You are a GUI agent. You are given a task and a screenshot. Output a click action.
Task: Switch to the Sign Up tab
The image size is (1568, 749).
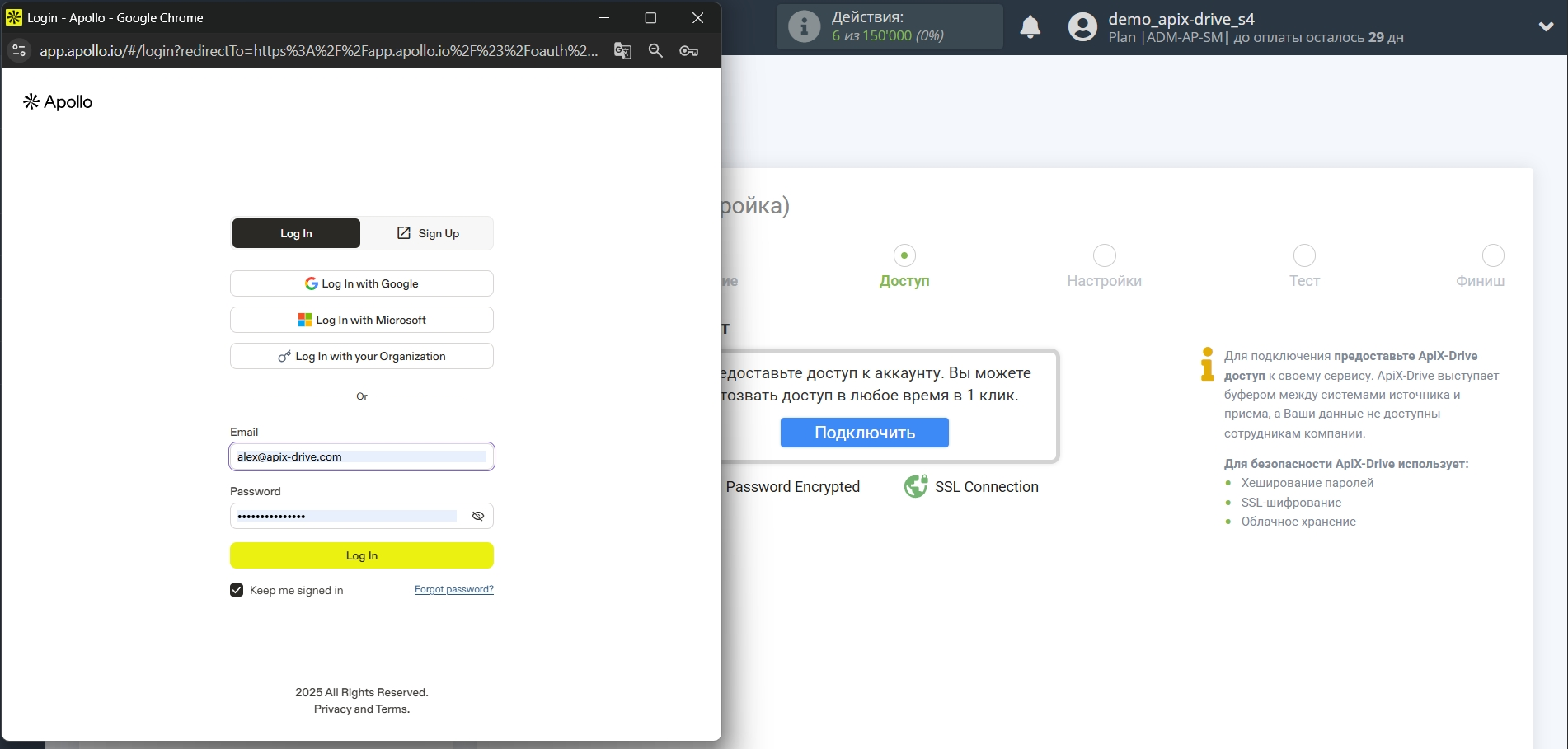(x=428, y=233)
